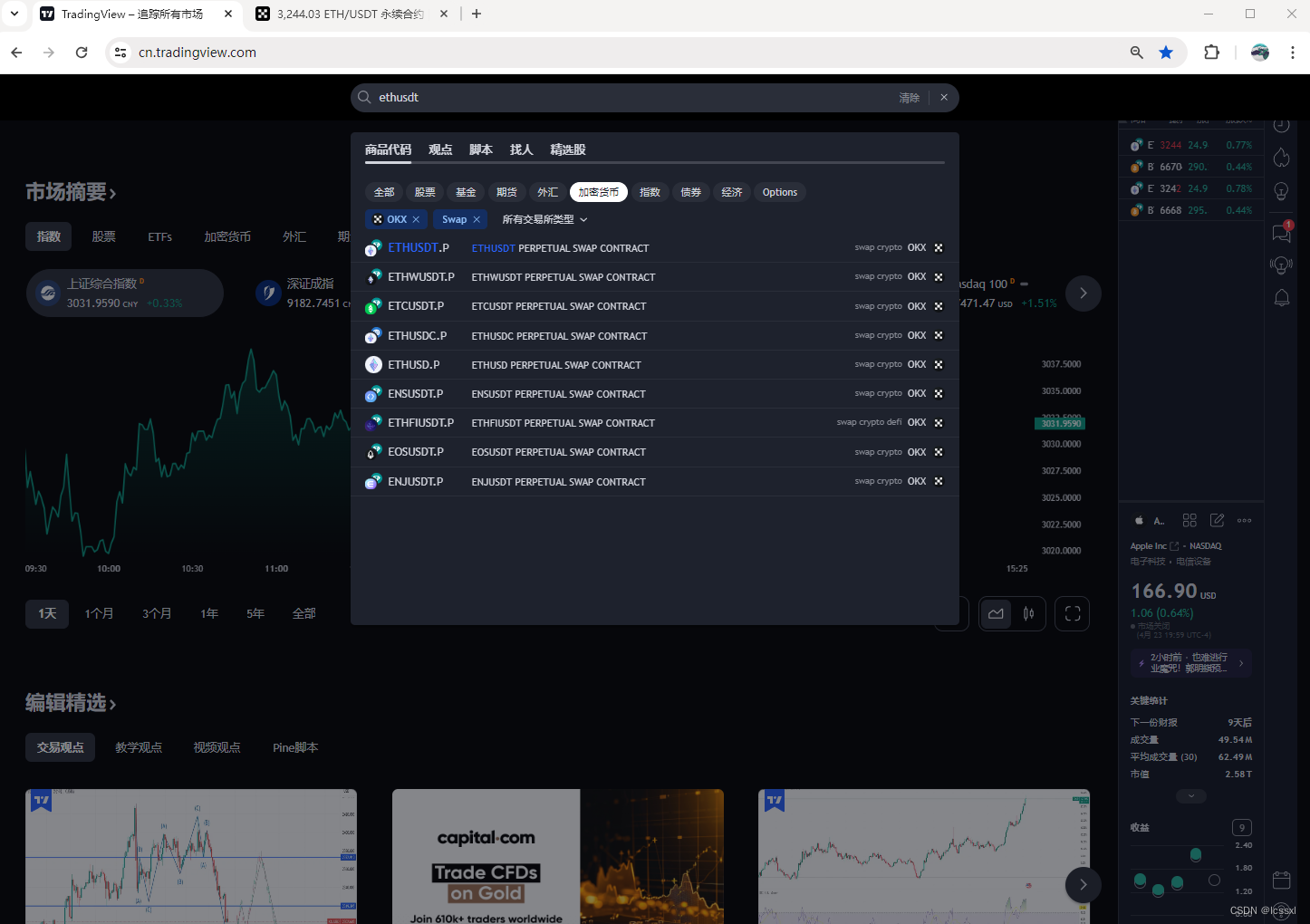This screenshot has height=924, width=1310.
Task: Click the grid layout icon in Apple details panel
Action: 1190,520
